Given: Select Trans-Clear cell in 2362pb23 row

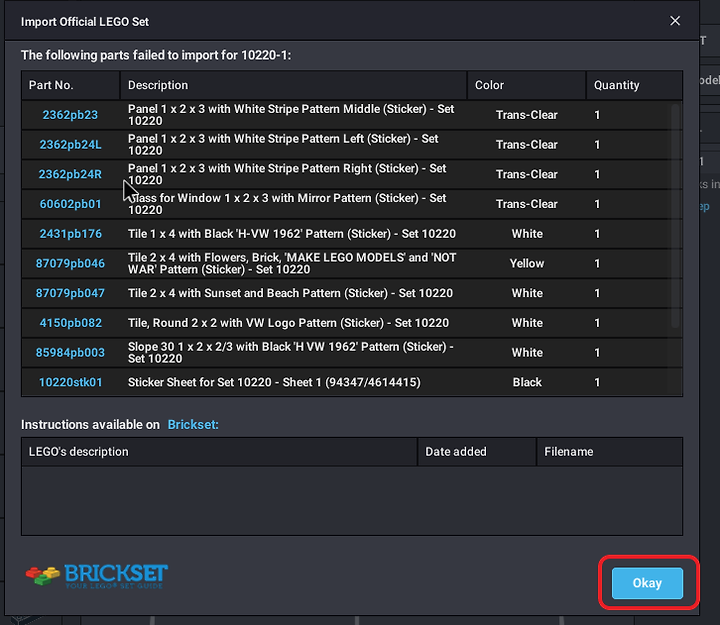Looking at the screenshot, I should [527, 115].
